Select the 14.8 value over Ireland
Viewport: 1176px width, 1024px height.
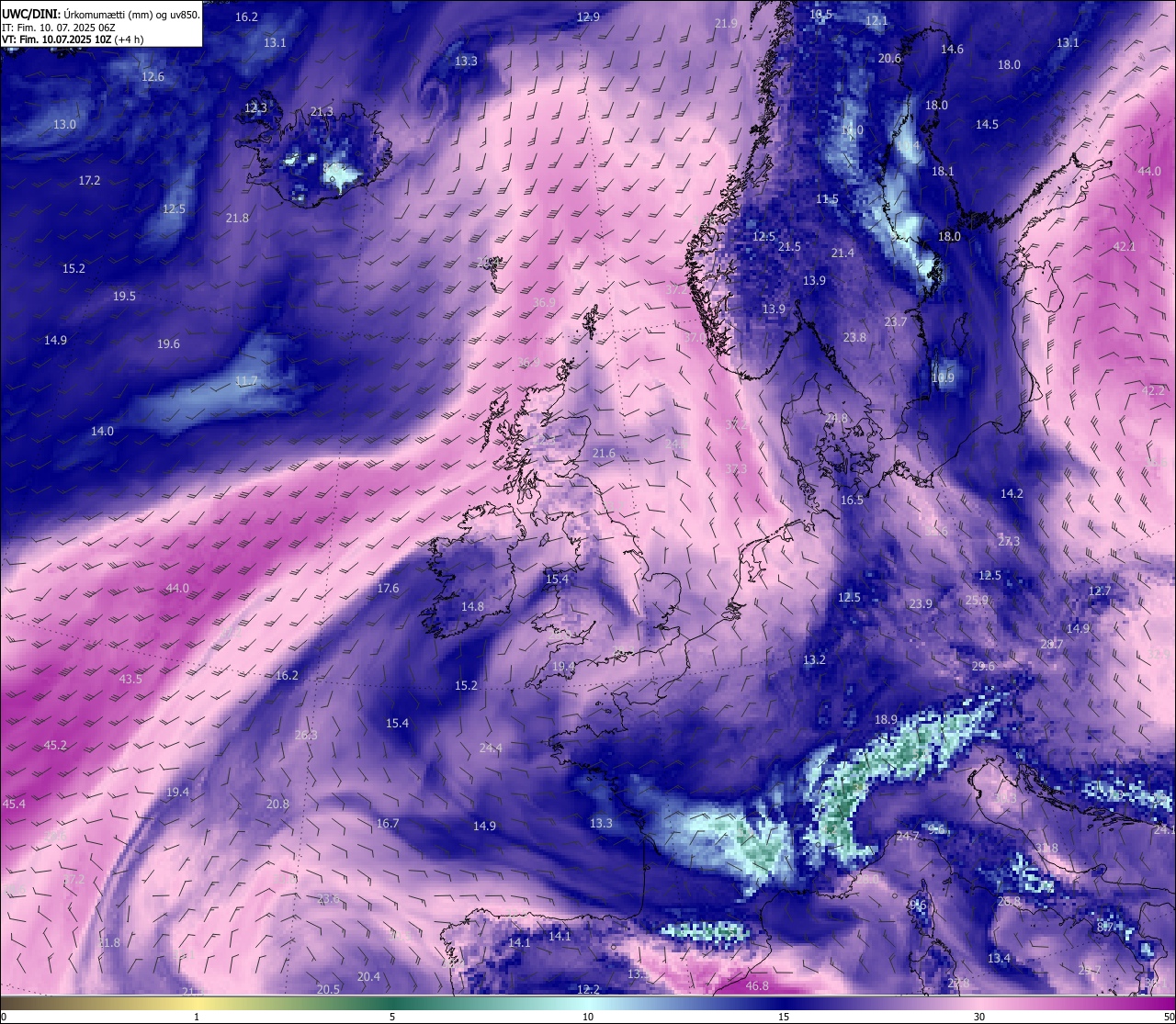coord(472,606)
